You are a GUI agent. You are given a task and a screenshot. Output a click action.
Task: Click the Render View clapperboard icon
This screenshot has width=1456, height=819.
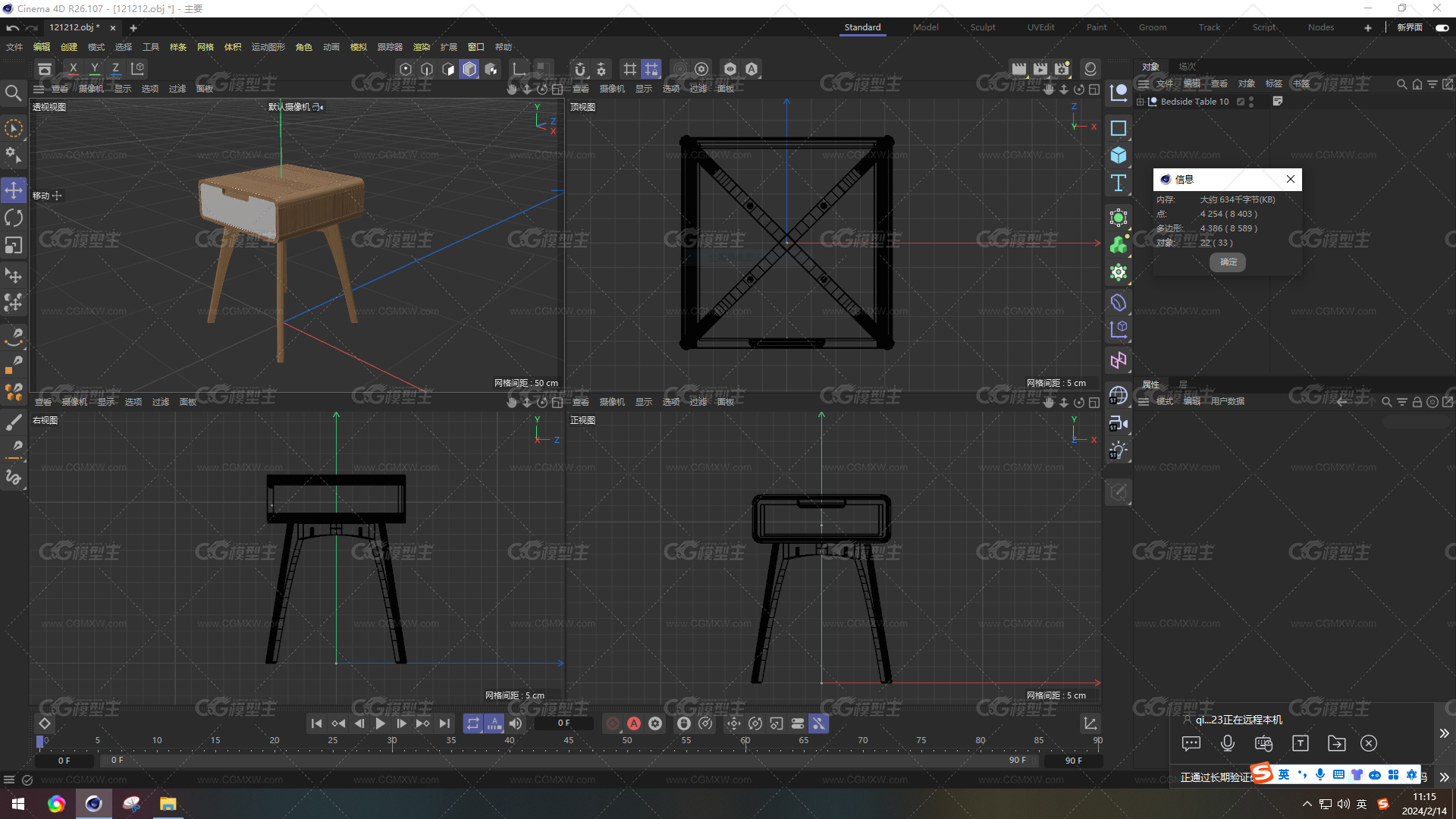point(1019,69)
